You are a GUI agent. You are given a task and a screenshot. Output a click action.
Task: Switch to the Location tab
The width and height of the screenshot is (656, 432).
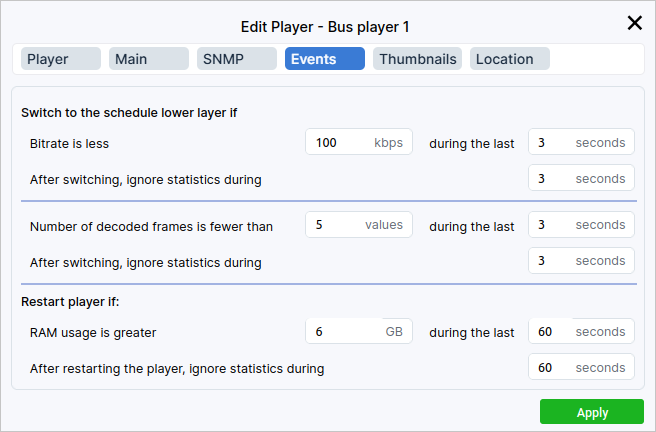click(x=509, y=59)
